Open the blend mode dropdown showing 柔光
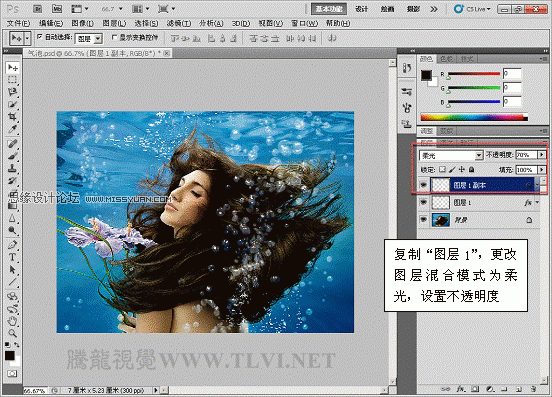Screen dimensions: 552x397 click(x=451, y=155)
